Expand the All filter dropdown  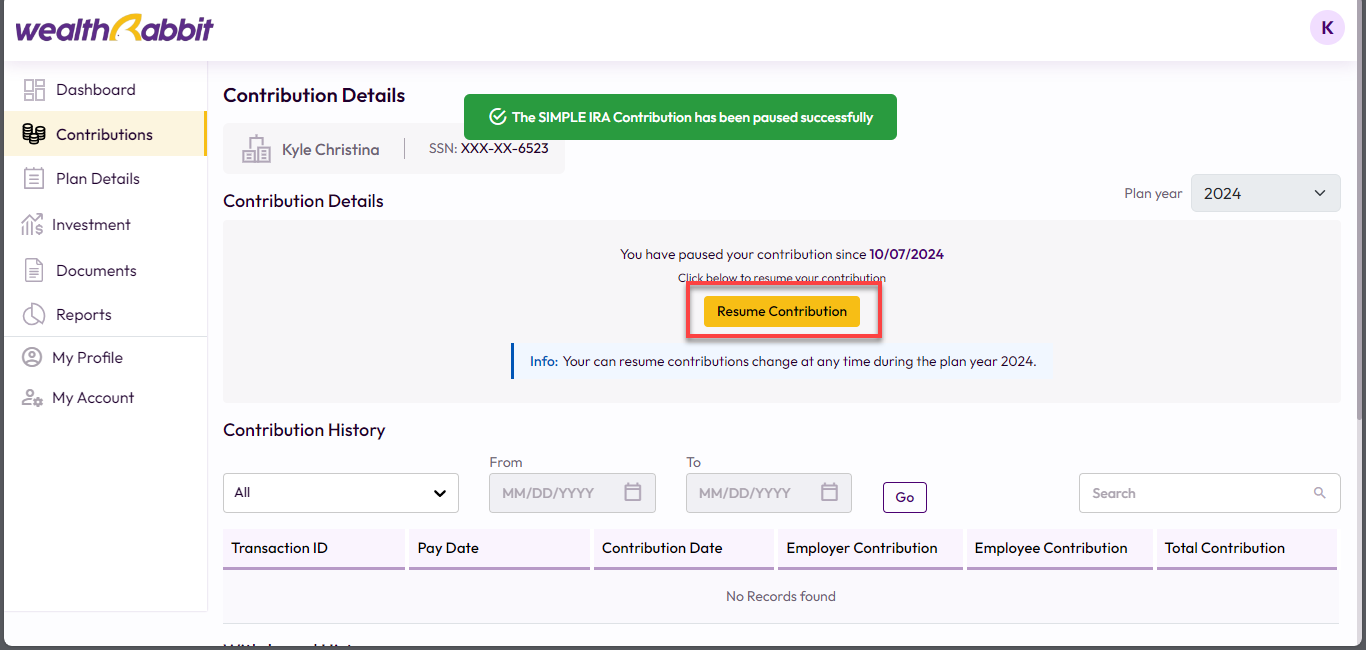tap(340, 493)
